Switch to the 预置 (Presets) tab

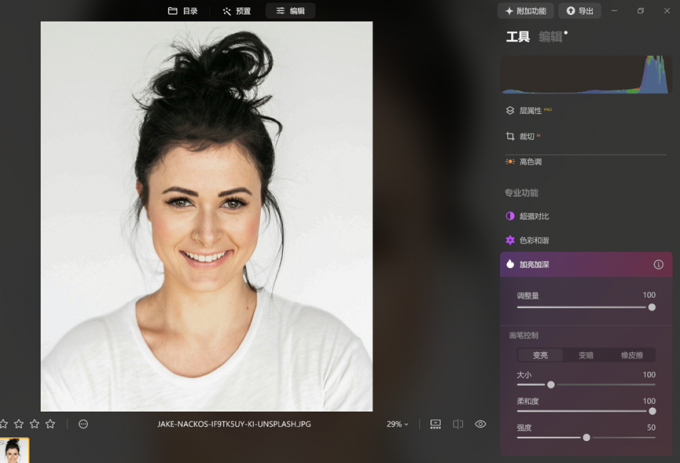(x=237, y=11)
